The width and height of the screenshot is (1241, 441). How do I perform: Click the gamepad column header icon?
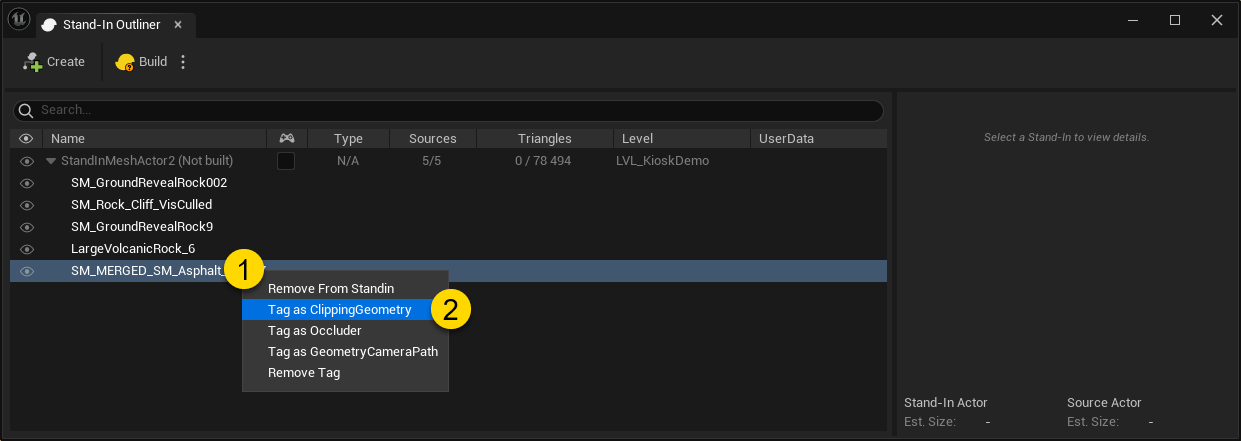tap(286, 139)
